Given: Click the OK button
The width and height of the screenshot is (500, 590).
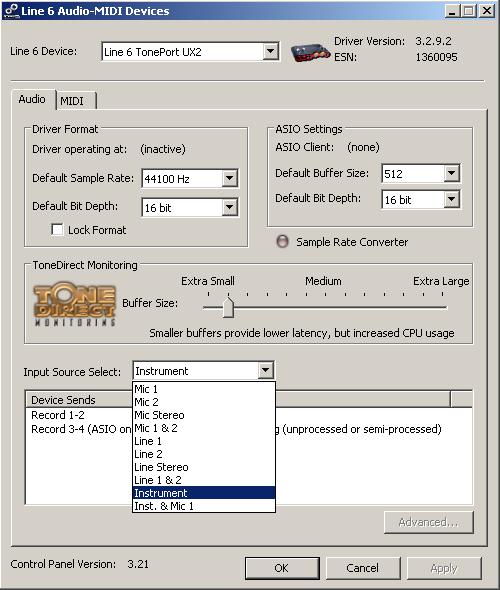Looking at the screenshot, I should coord(282,568).
